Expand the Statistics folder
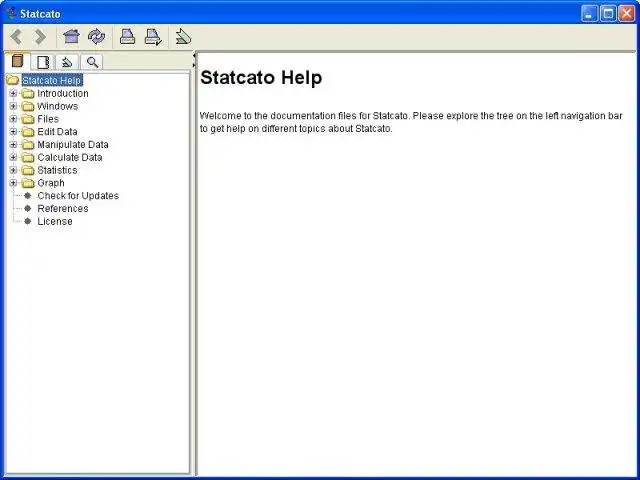Viewport: 640px width, 480px height. pyautogui.click(x=13, y=170)
